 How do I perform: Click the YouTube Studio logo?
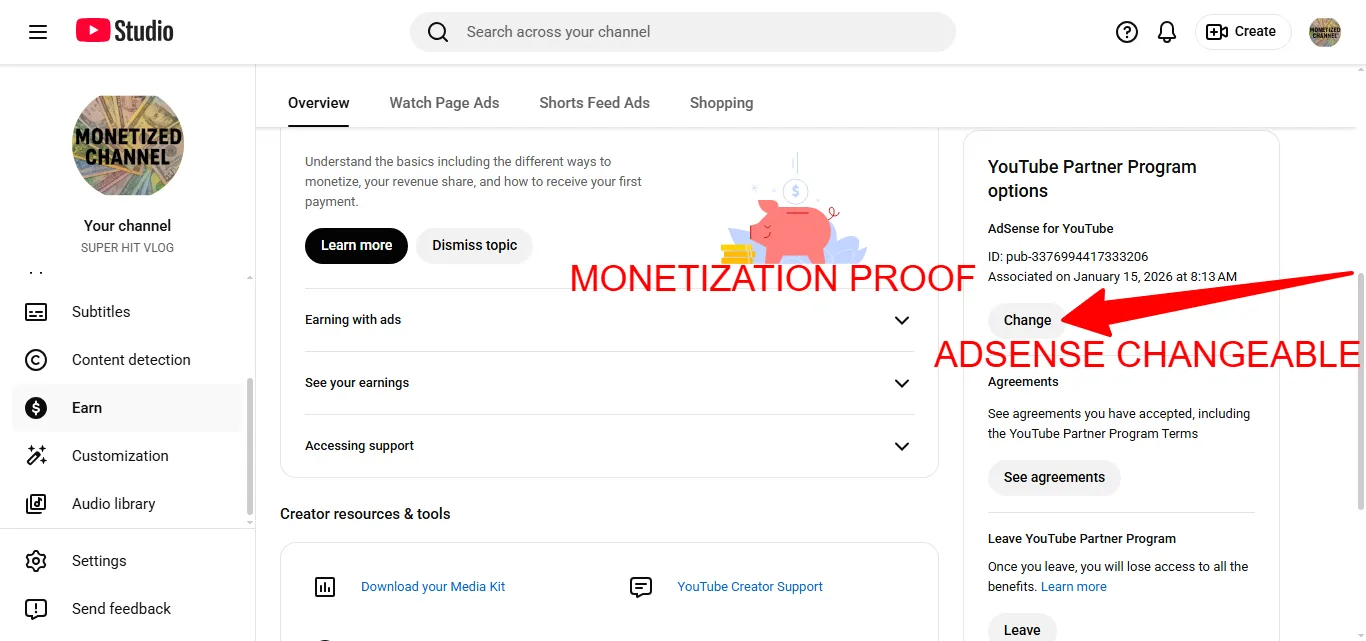[x=125, y=32]
